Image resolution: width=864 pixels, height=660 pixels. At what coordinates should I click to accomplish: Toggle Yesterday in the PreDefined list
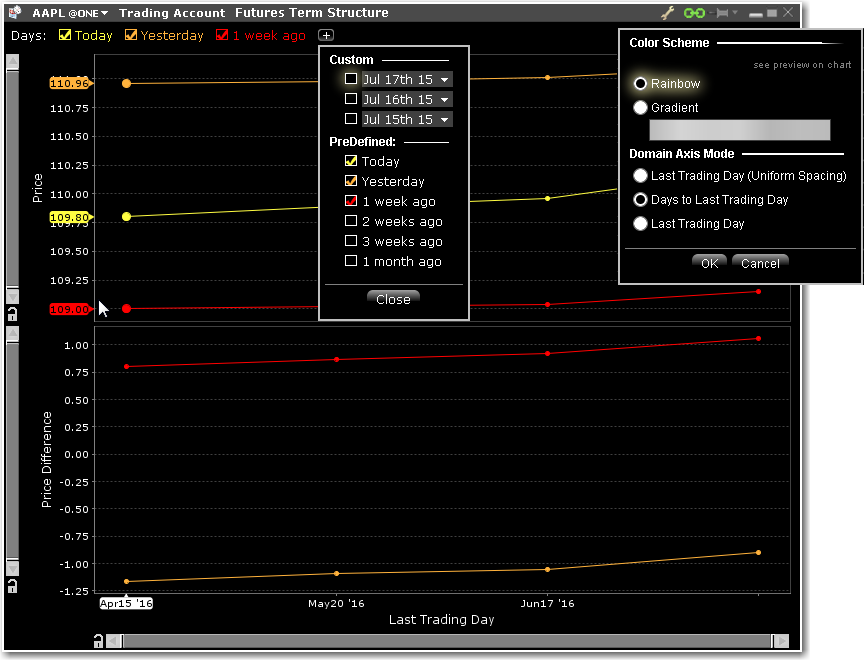pyautogui.click(x=350, y=181)
